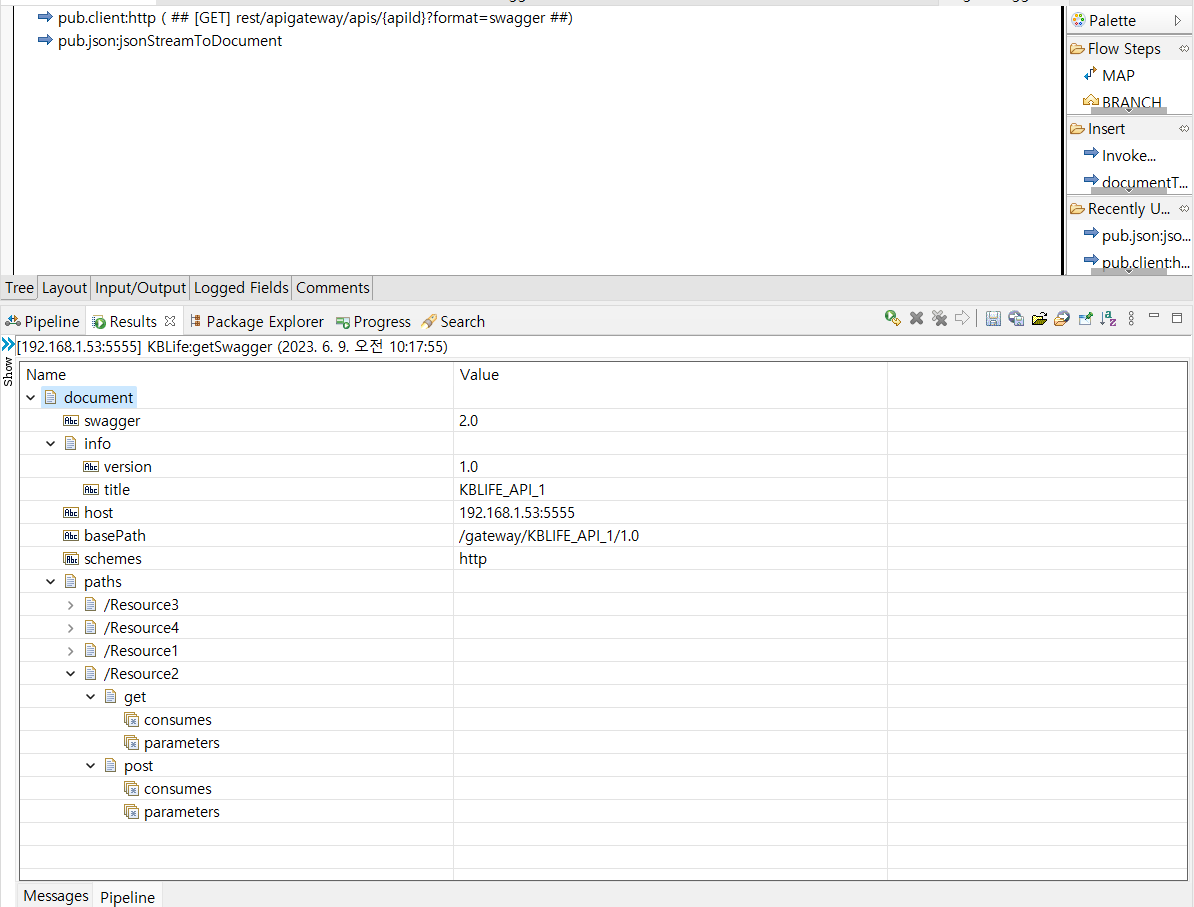Open the Package Explorer tab
Screen dimensions: 1194x907
tap(264, 322)
